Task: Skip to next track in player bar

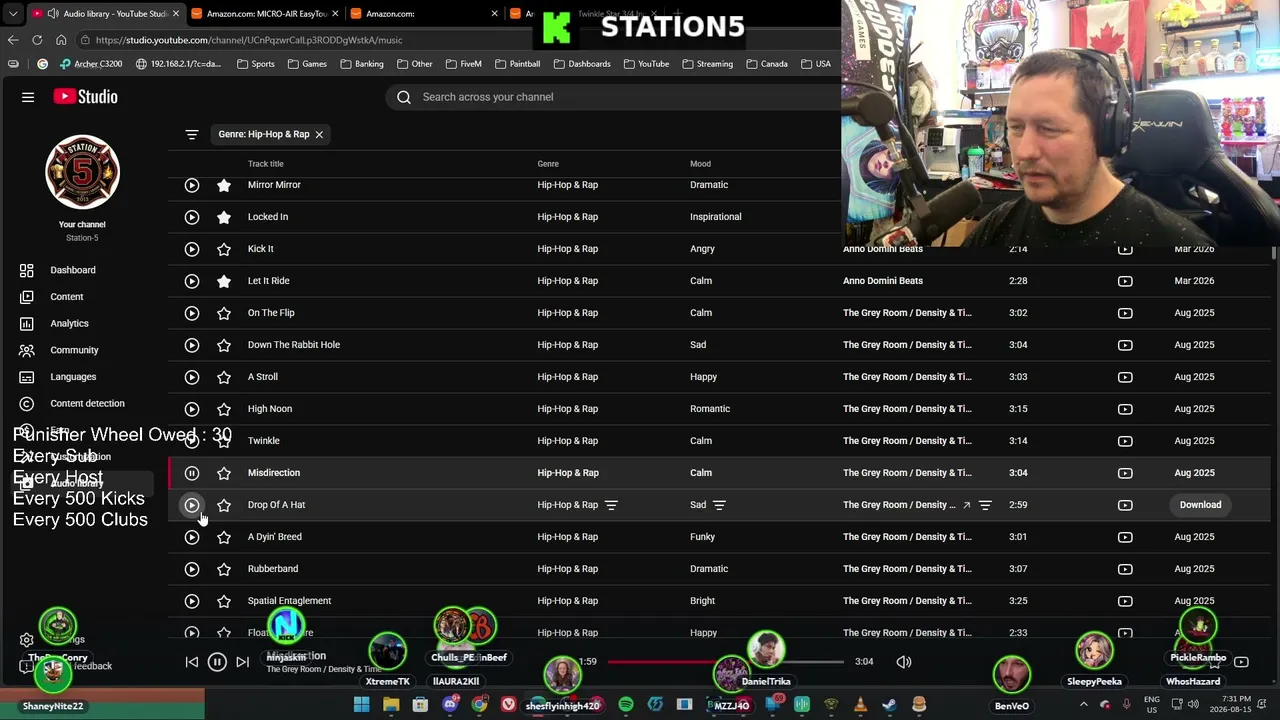Action: coord(242,662)
